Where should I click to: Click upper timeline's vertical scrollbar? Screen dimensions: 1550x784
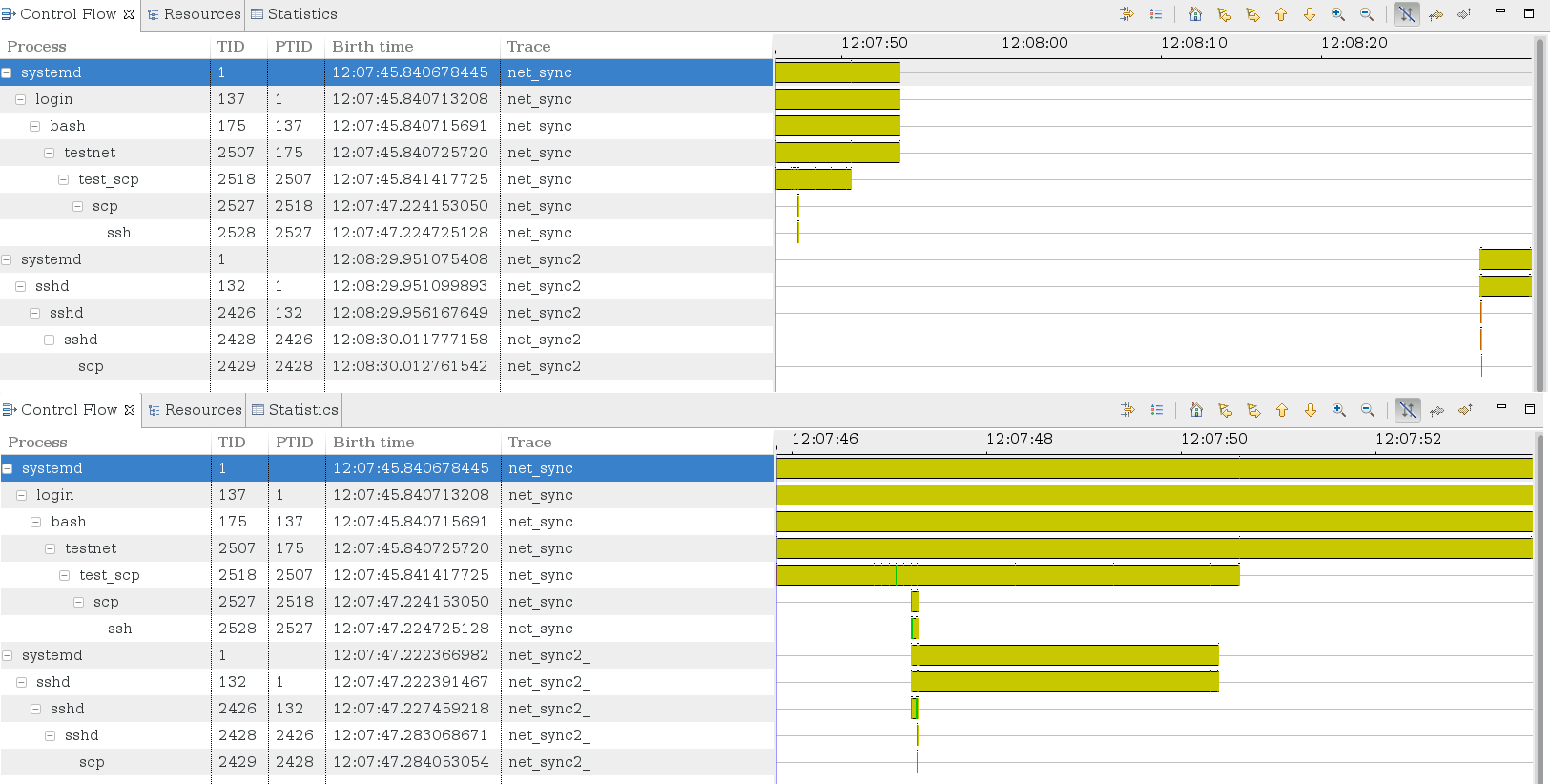pos(1539,210)
